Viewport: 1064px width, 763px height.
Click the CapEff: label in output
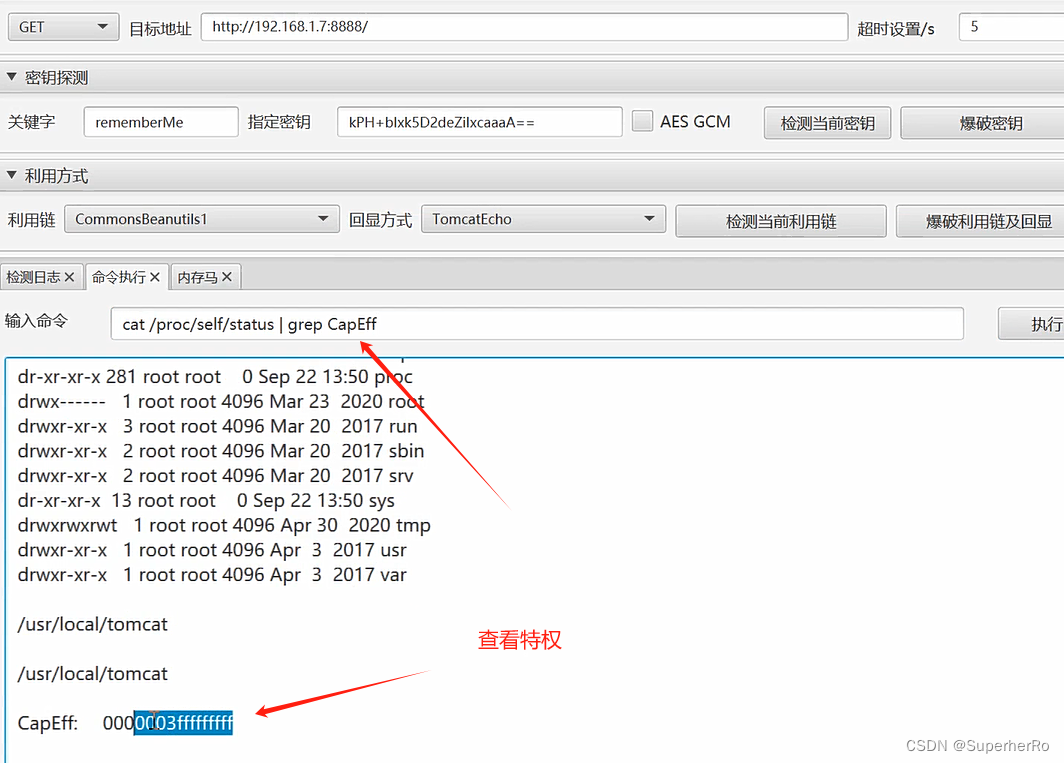pos(48,723)
